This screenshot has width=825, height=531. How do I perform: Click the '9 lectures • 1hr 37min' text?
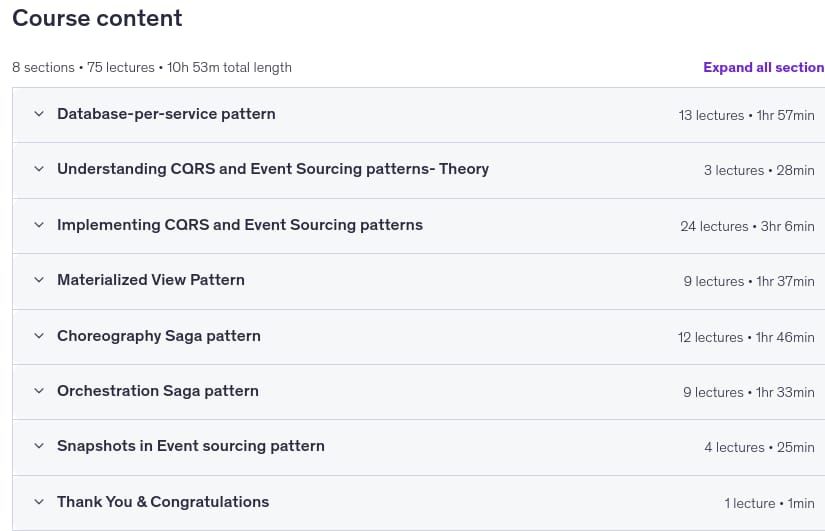(749, 282)
